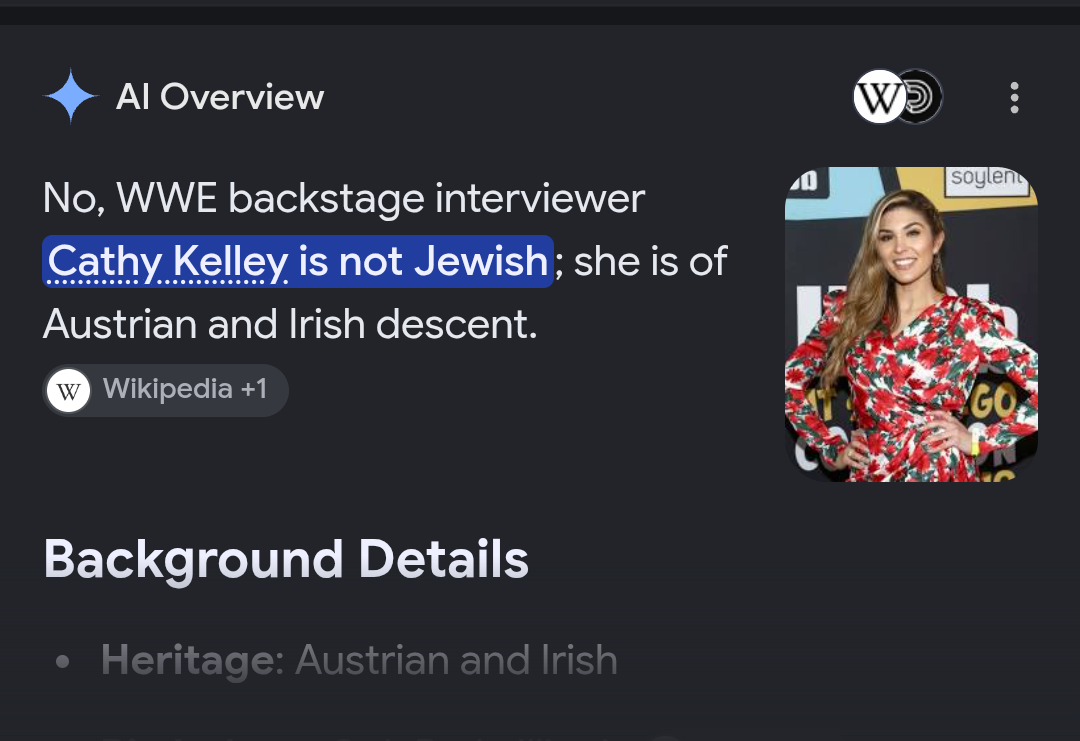Click the 'AI Overview' title text
1080x741 pixels.
(220, 97)
